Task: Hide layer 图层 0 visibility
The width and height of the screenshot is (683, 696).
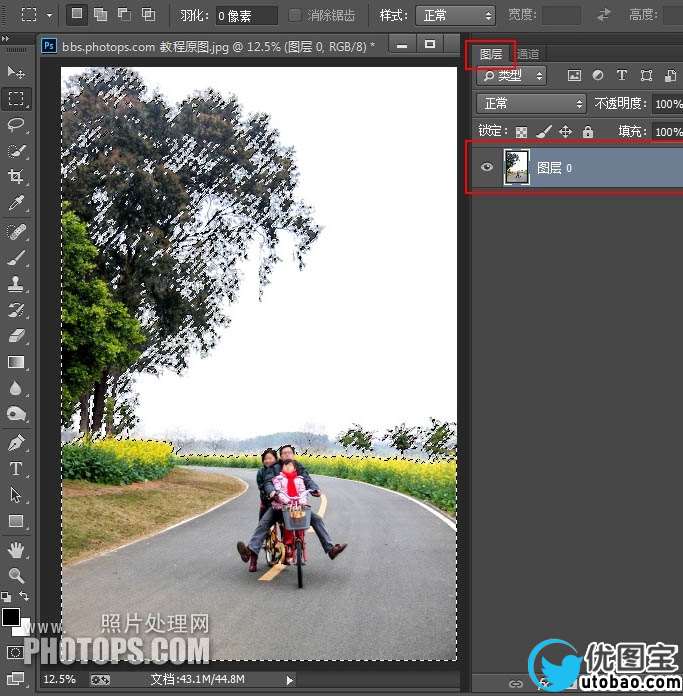Action: [x=487, y=167]
